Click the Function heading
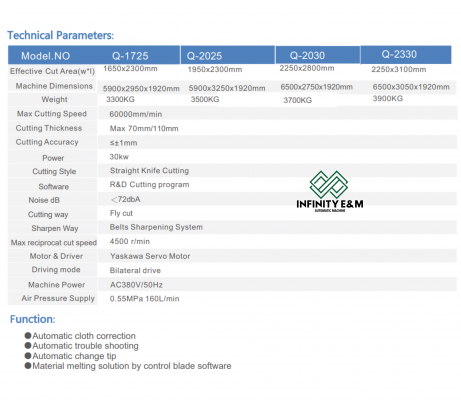The height and width of the screenshot is (400, 461). click(x=32, y=319)
